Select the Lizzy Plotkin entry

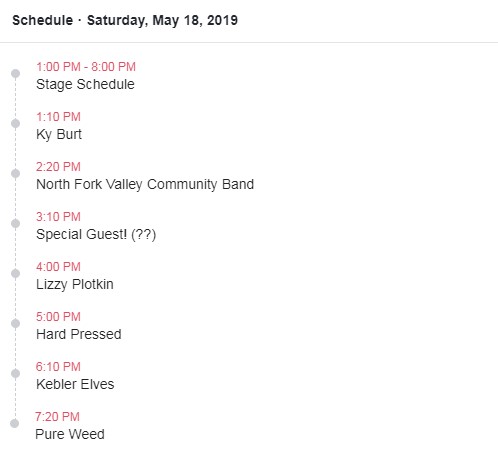pyautogui.click(x=75, y=284)
